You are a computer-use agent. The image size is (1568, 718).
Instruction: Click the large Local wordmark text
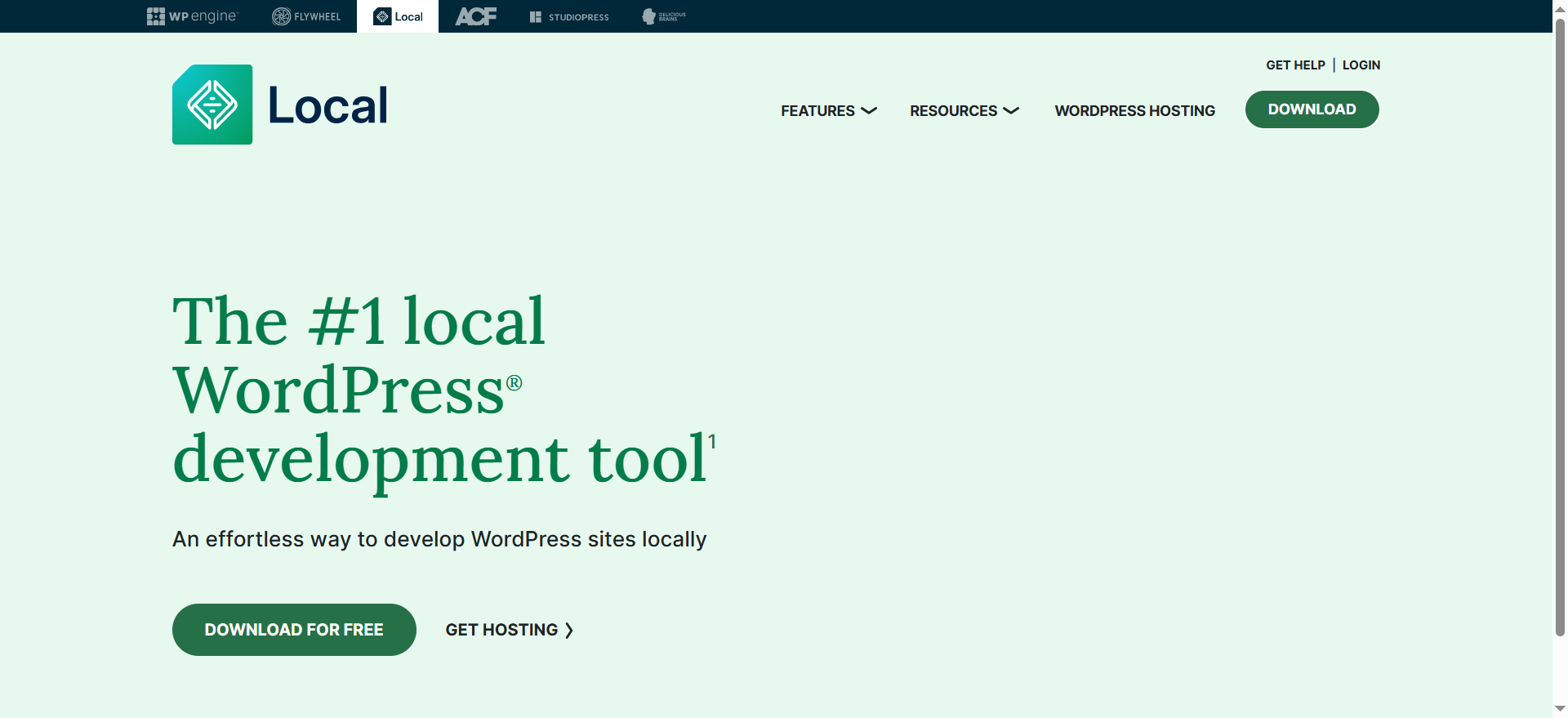(x=327, y=106)
